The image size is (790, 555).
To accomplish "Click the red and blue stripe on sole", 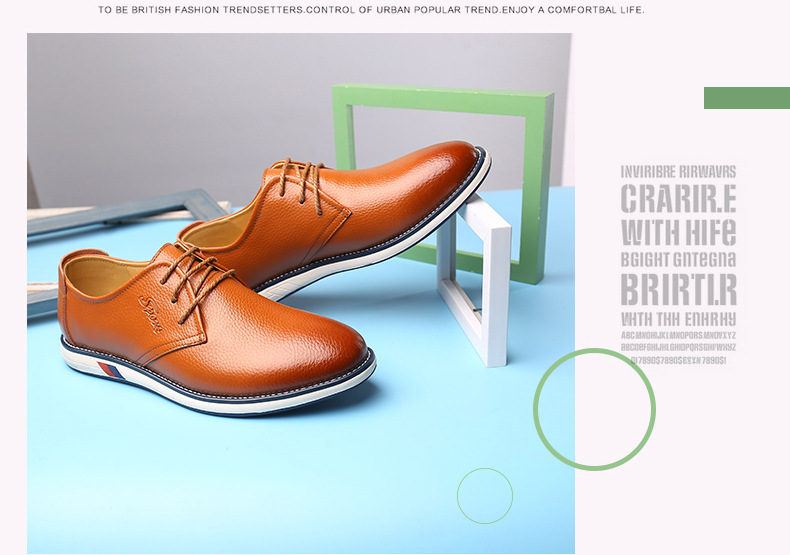I will pos(110,371).
